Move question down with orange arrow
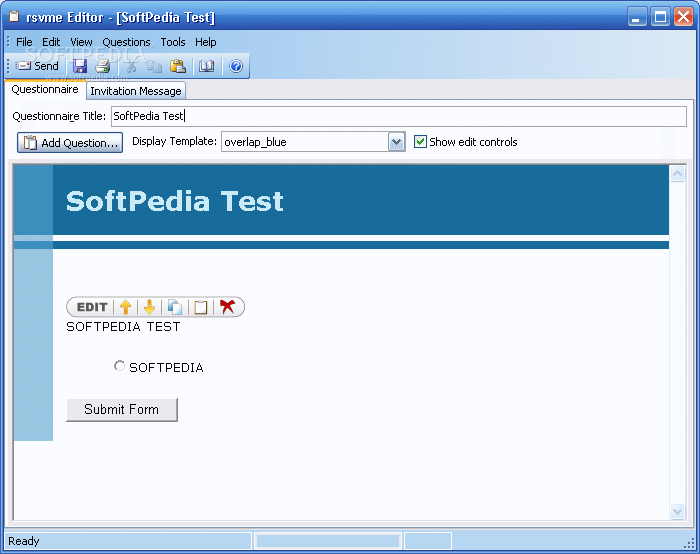 pos(150,307)
